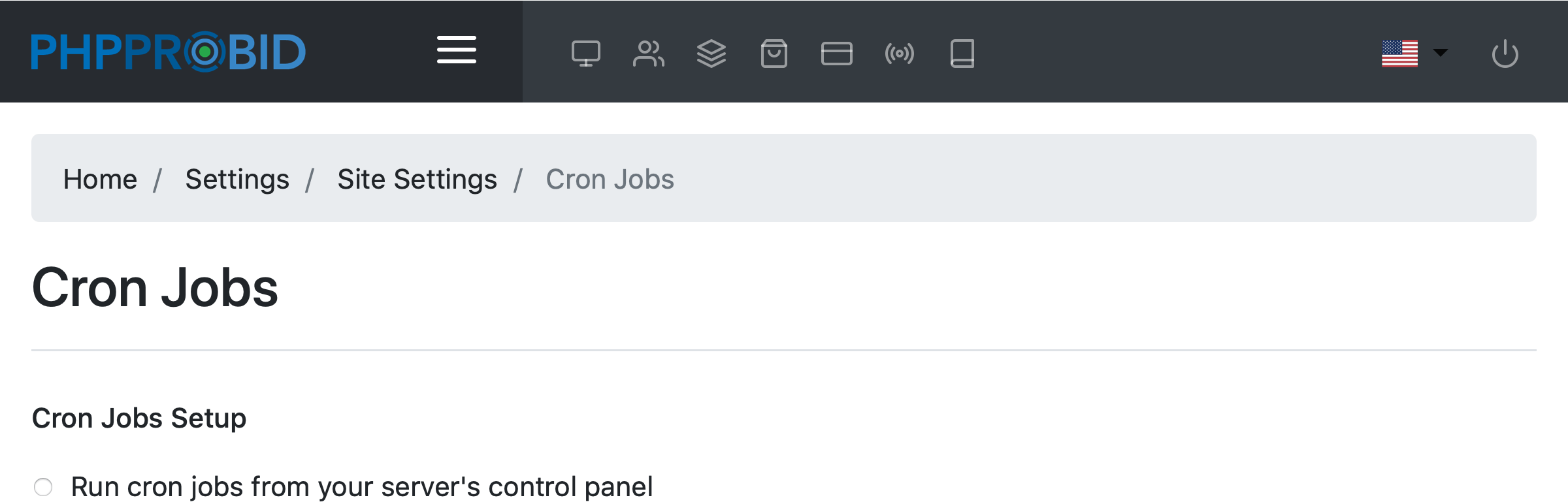Go to Home in the breadcrumb
Image resolution: width=1568 pixels, height=504 pixels.
tap(100, 179)
